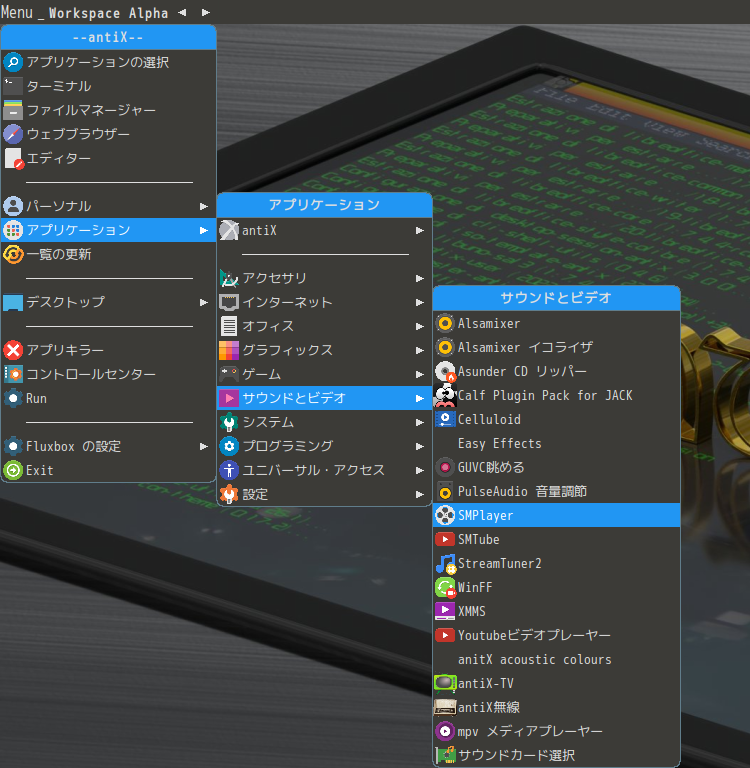The height and width of the screenshot is (768, 750).
Task: Click the Workspace Alpha label
Action: coord(108,13)
